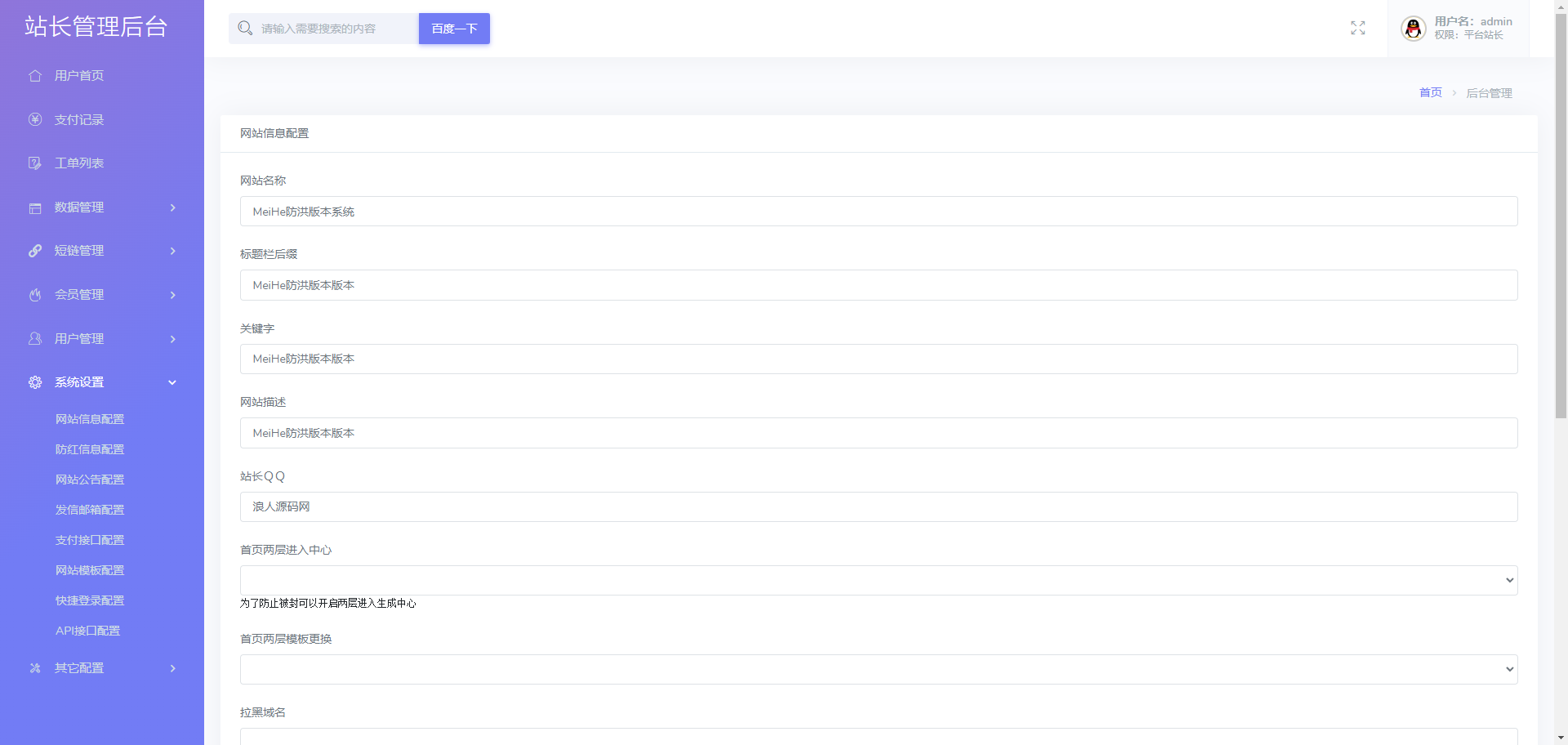Open 发信邮箱配置 submenu item
Viewport: 1568px width, 745px height.
[90, 510]
